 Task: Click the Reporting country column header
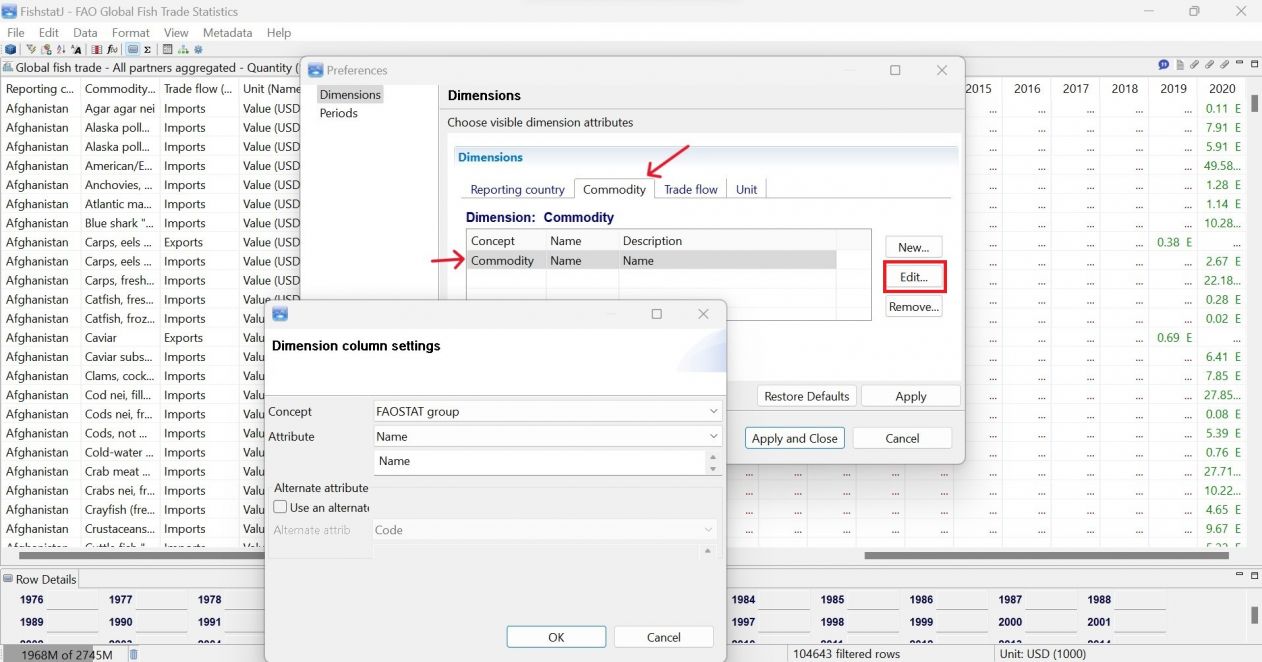click(x=40, y=88)
